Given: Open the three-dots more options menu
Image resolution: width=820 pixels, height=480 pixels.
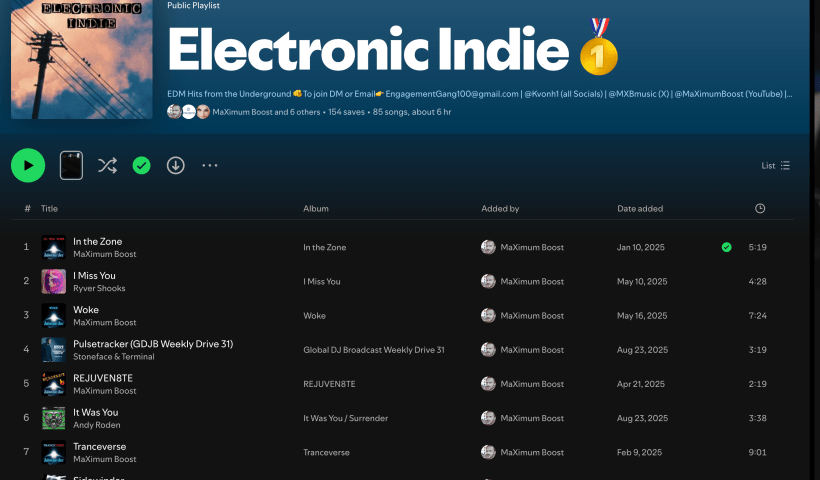Looking at the screenshot, I should pyautogui.click(x=210, y=165).
